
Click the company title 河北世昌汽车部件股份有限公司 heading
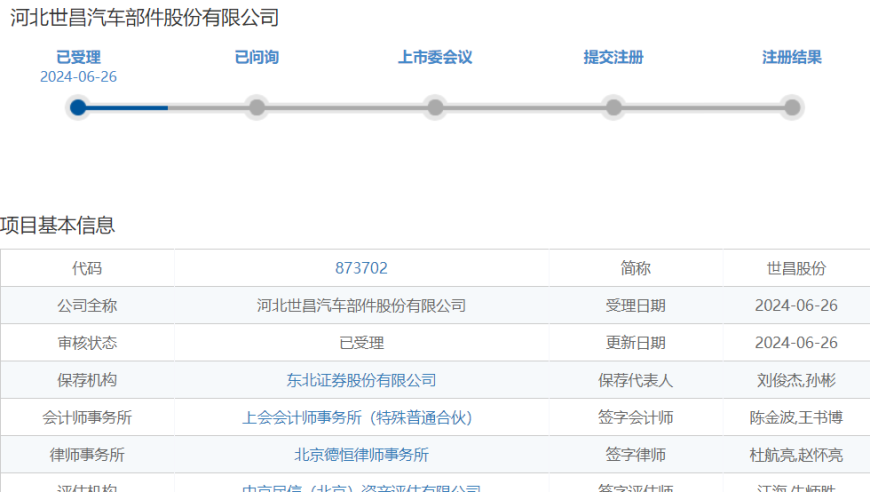coord(144,17)
